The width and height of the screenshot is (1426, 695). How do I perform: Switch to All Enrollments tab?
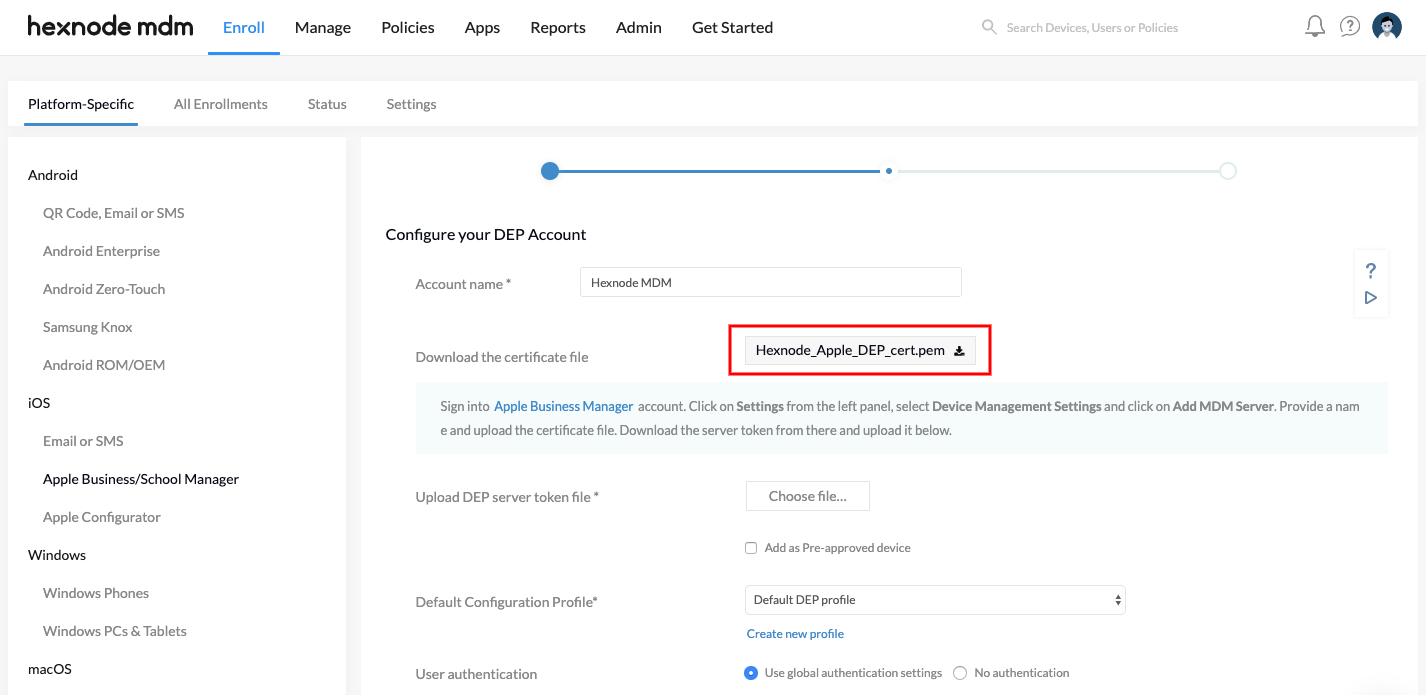[x=221, y=104]
